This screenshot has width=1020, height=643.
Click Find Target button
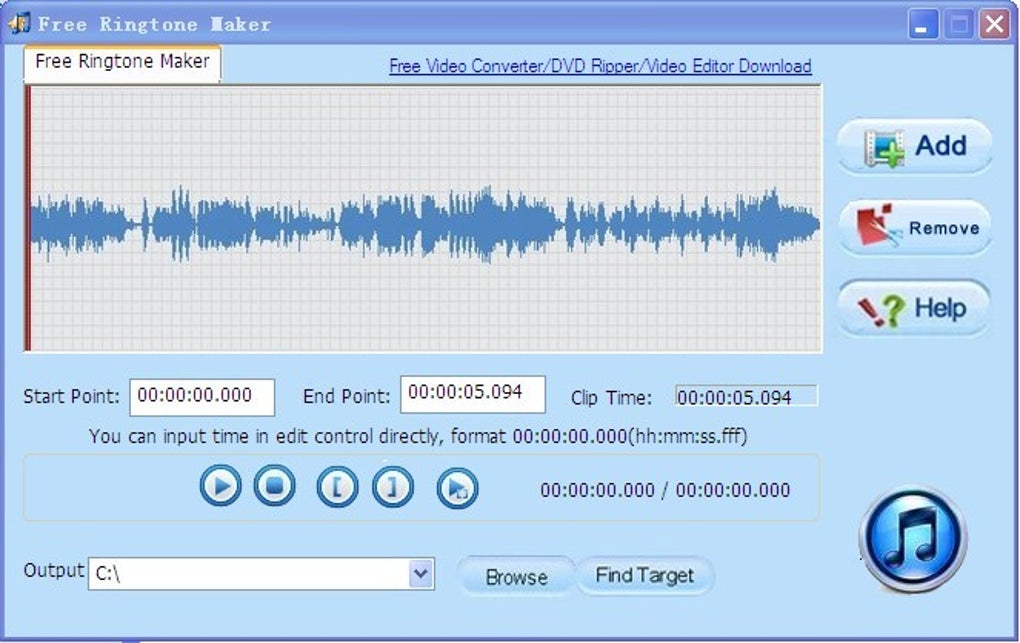click(x=645, y=575)
